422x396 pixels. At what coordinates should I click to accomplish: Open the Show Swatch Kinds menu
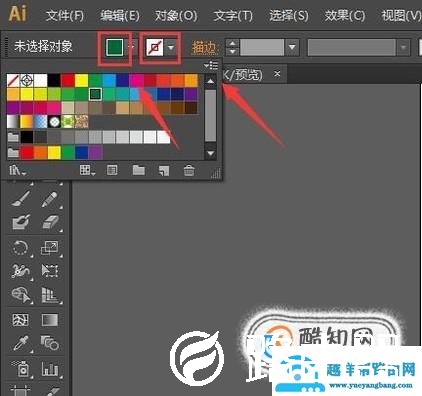click(x=87, y=171)
